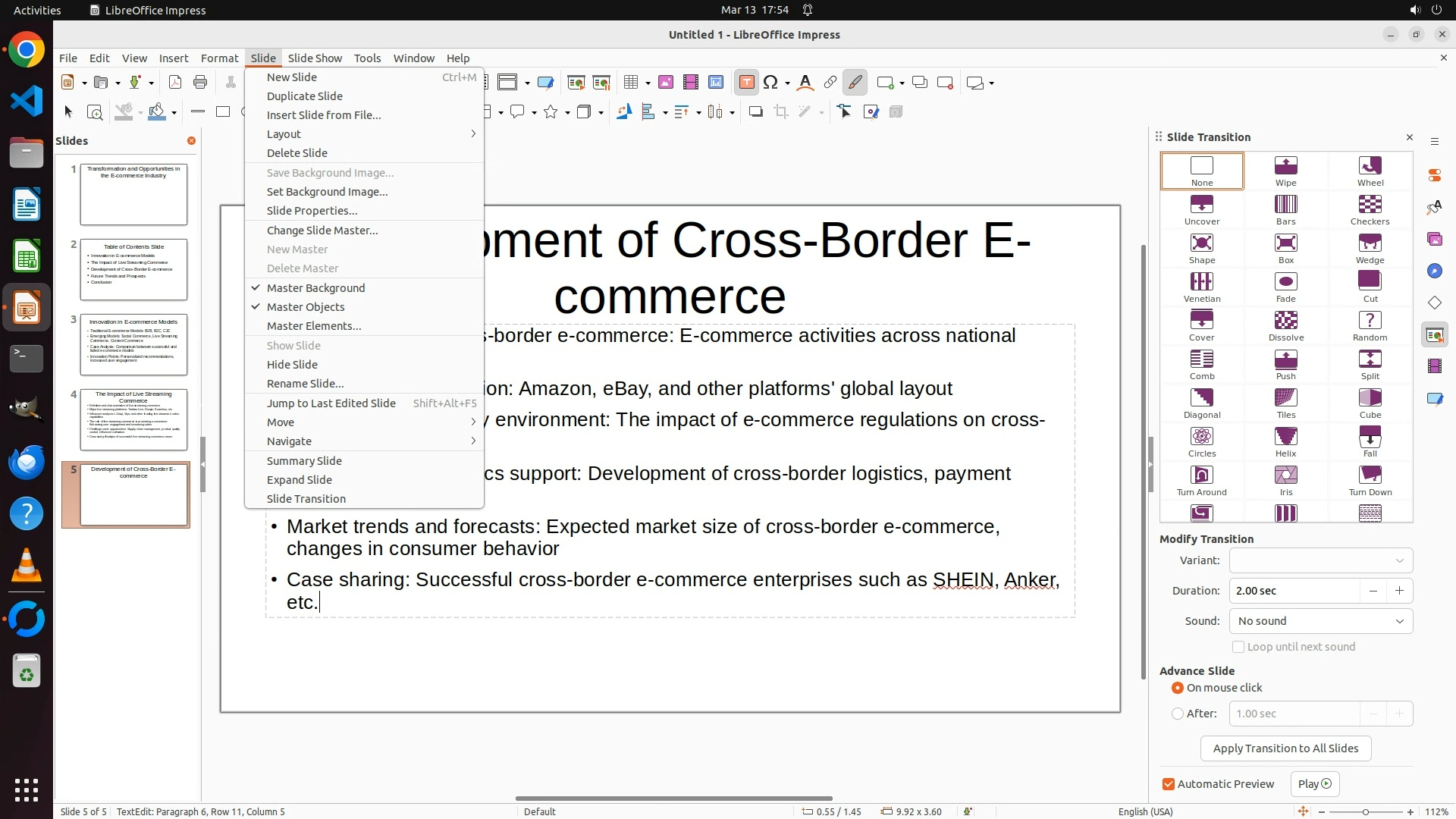1456x819 pixels.
Task: Select the Wipe slide transition
Action: click(x=1285, y=170)
